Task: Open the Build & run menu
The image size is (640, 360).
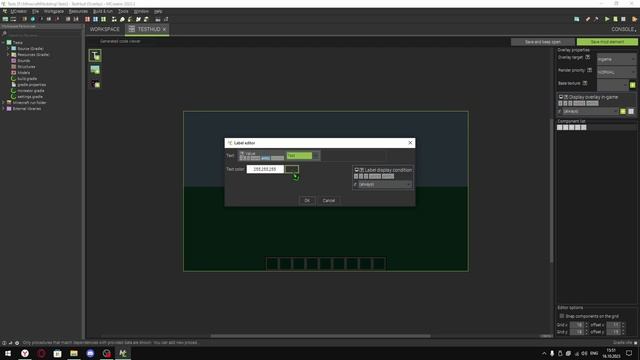Action: (102, 11)
